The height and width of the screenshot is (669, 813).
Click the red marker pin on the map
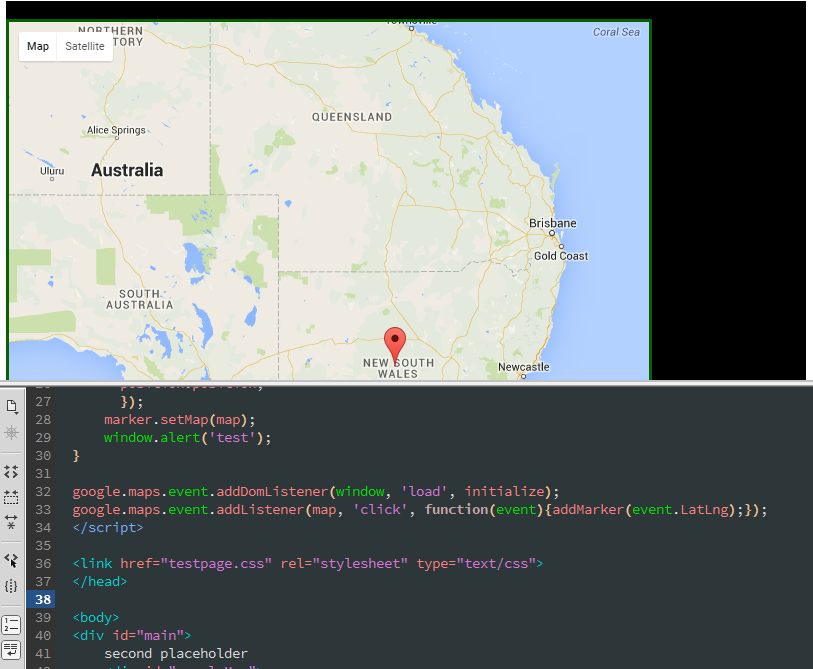coord(395,344)
